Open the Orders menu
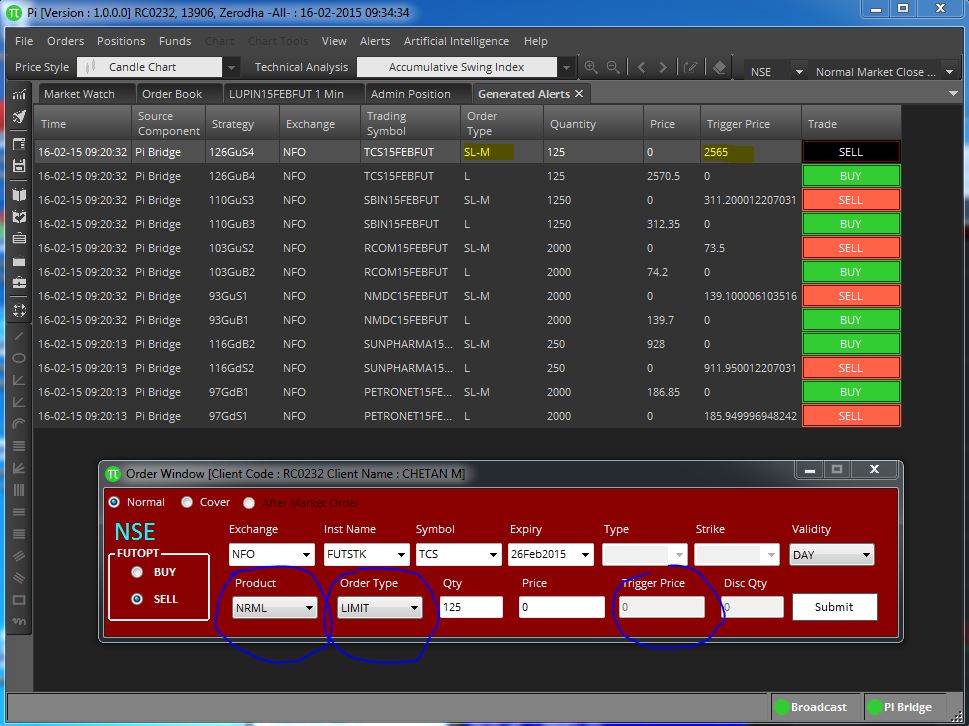The image size is (969, 726). point(66,41)
